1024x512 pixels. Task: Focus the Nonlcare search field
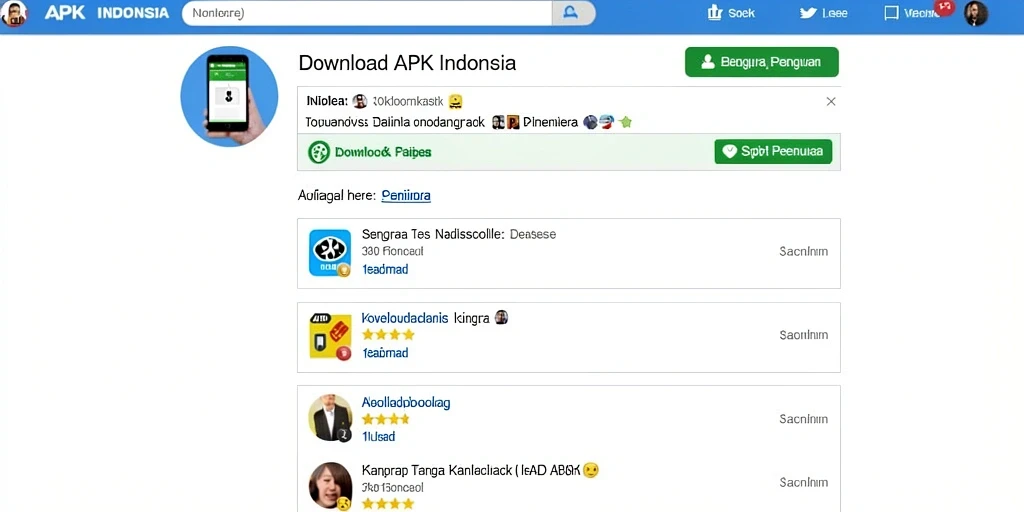(367, 13)
